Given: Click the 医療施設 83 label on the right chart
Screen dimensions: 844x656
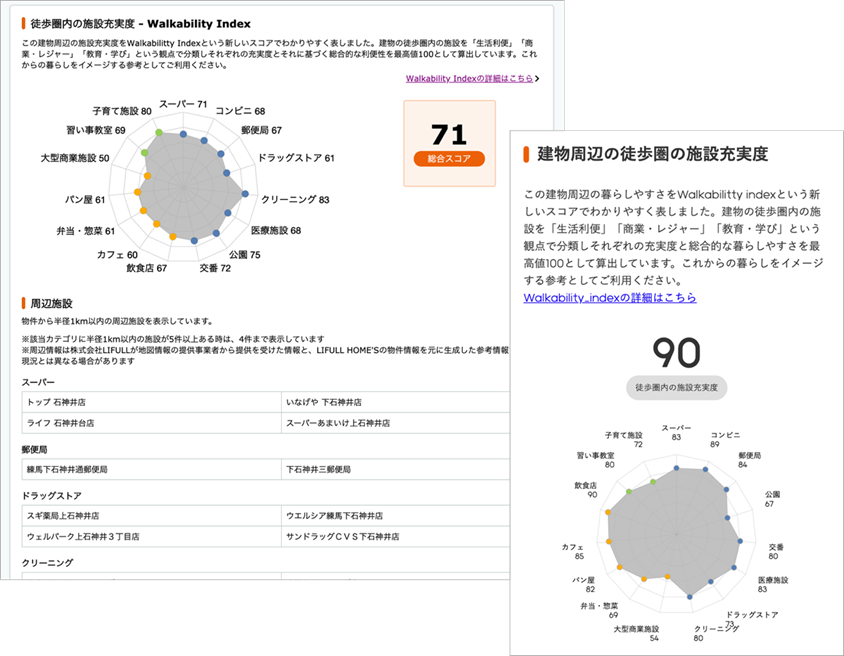Looking at the screenshot, I should pos(773,584).
